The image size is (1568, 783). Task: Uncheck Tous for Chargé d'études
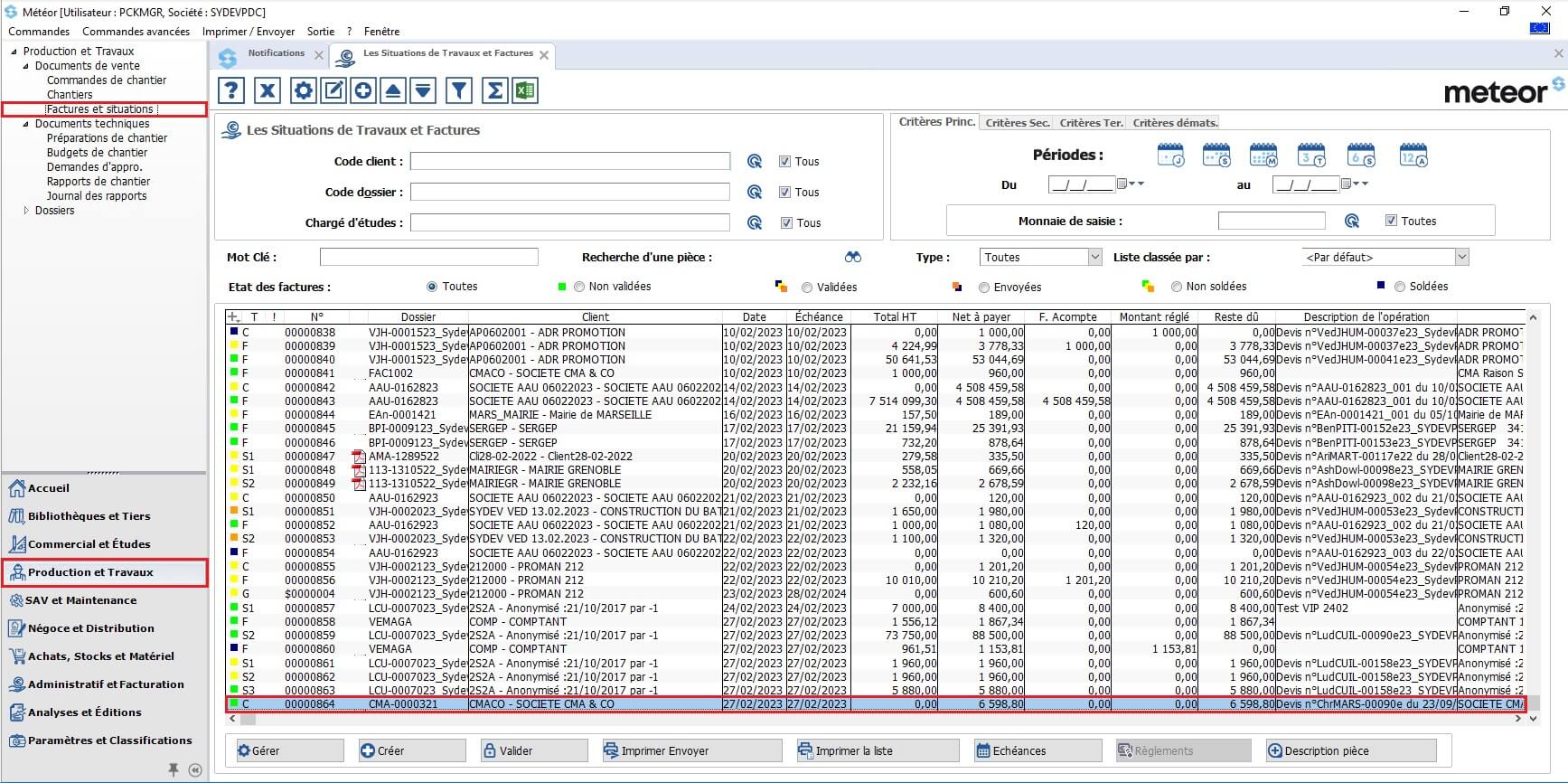point(785,223)
